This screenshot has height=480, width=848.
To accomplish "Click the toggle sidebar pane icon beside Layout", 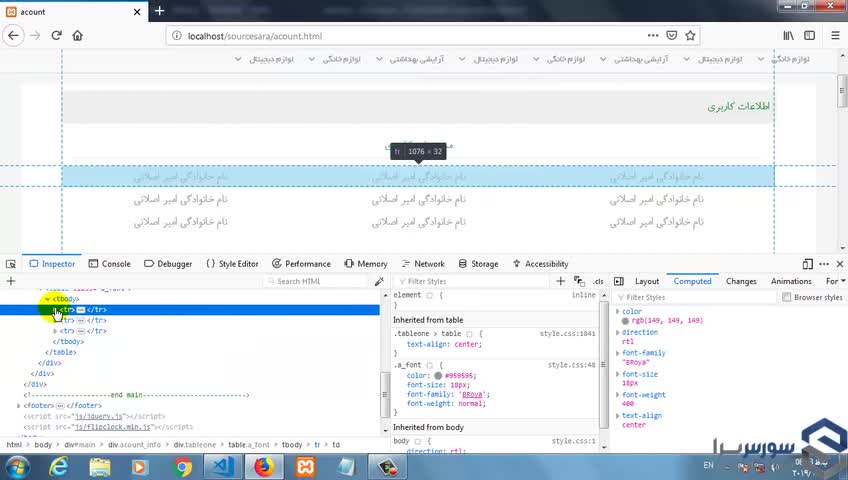I will coord(619,281).
